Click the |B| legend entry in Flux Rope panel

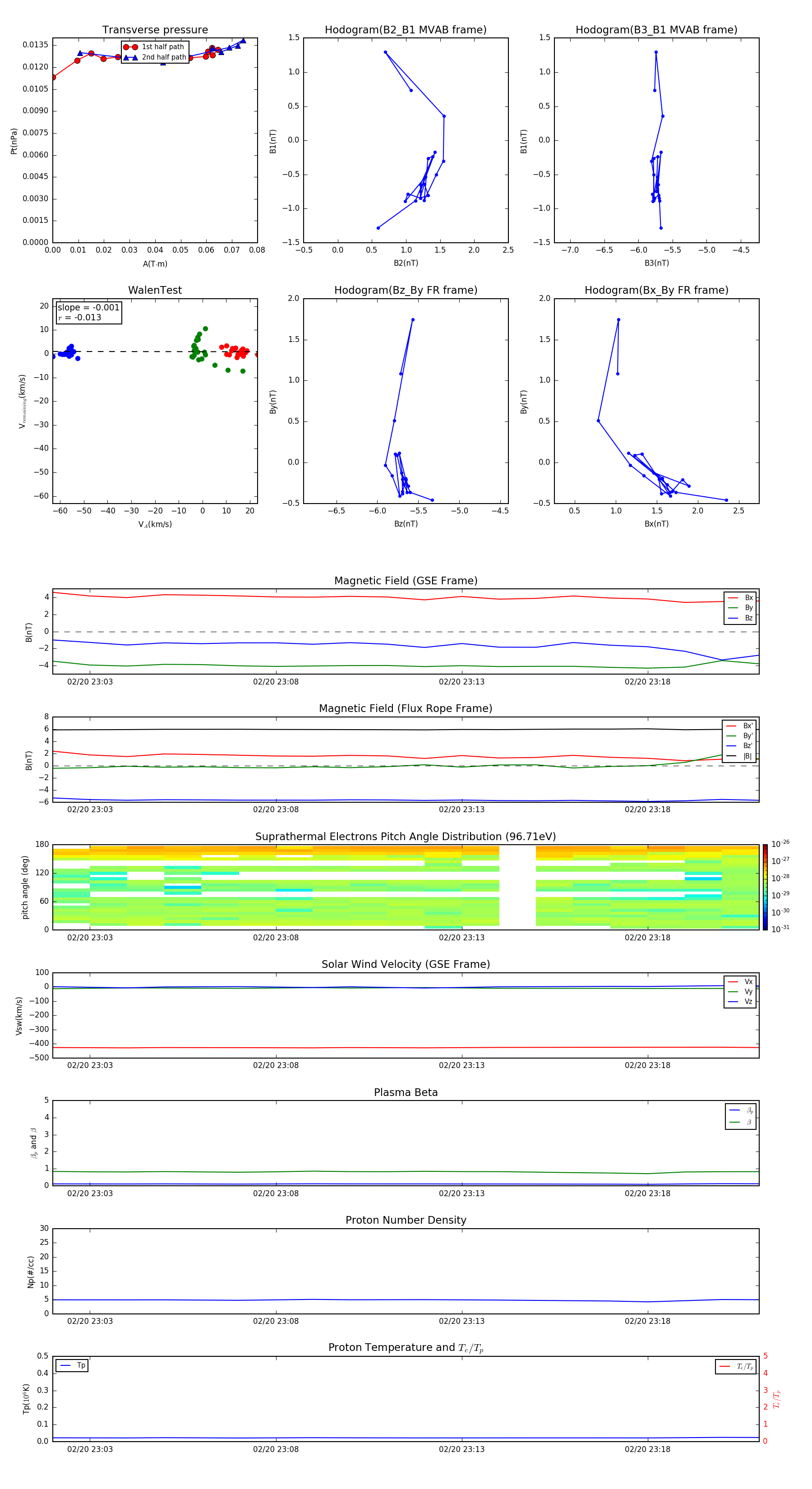pos(740,756)
